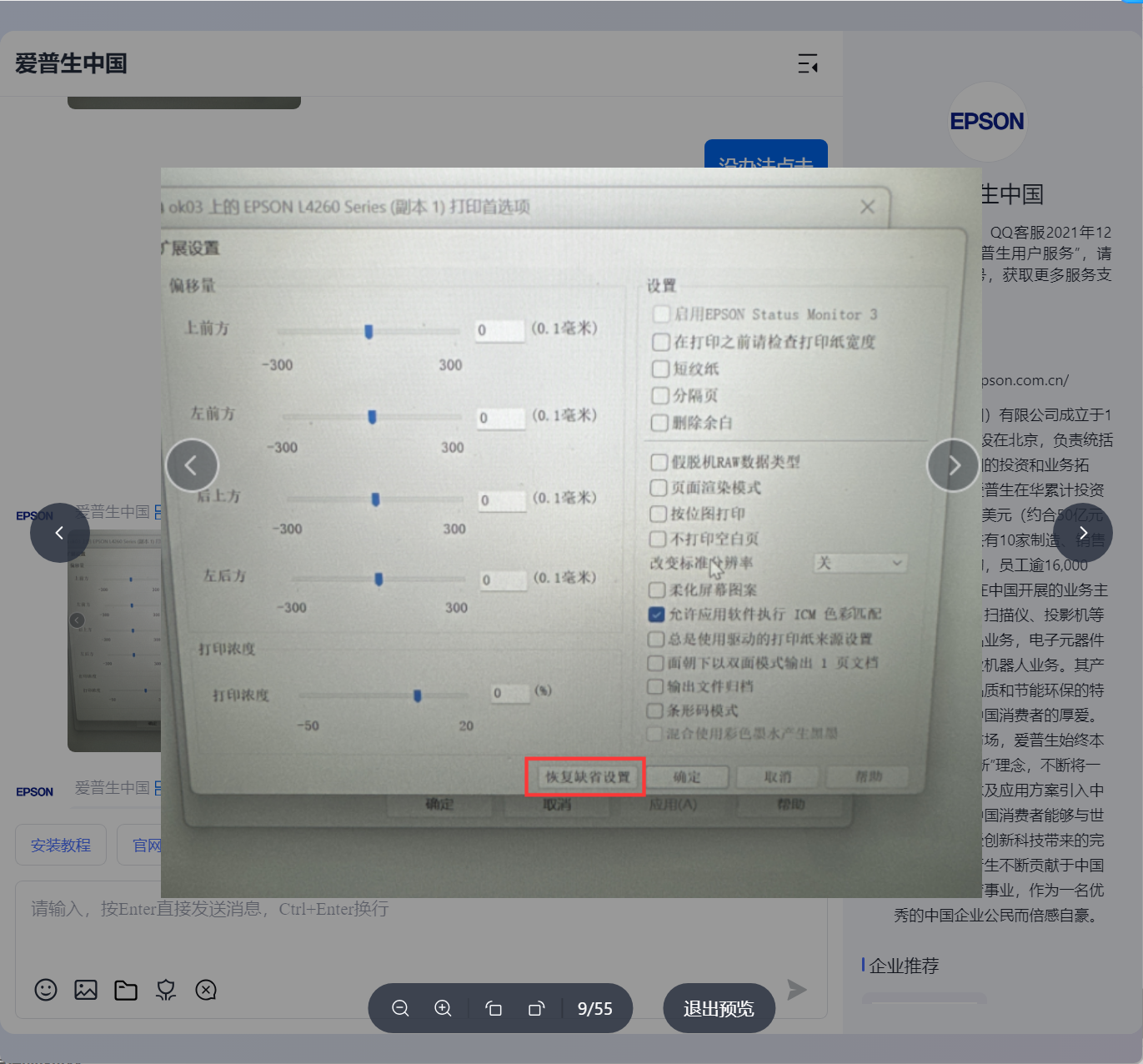
Task: Toggle 按位图打印 checkbox
Action: (x=658, y=514)
